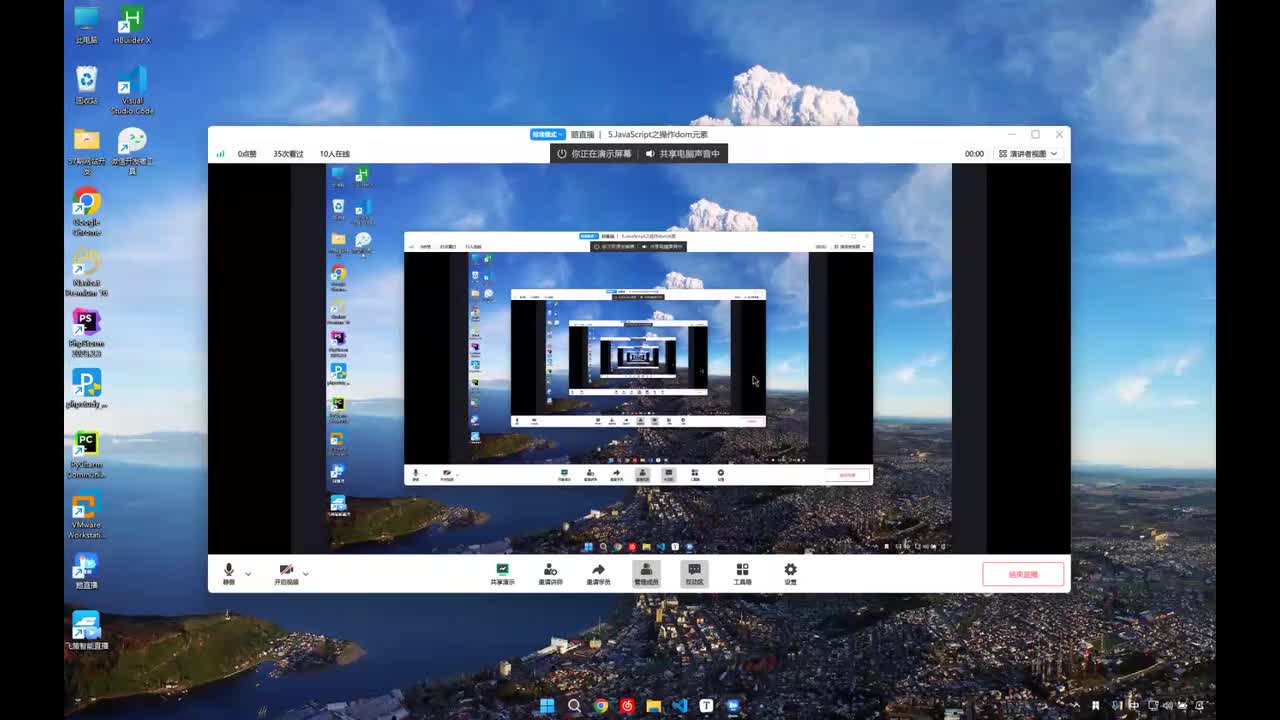
Task: Turn on the camera video
Action: click(286, 573)
